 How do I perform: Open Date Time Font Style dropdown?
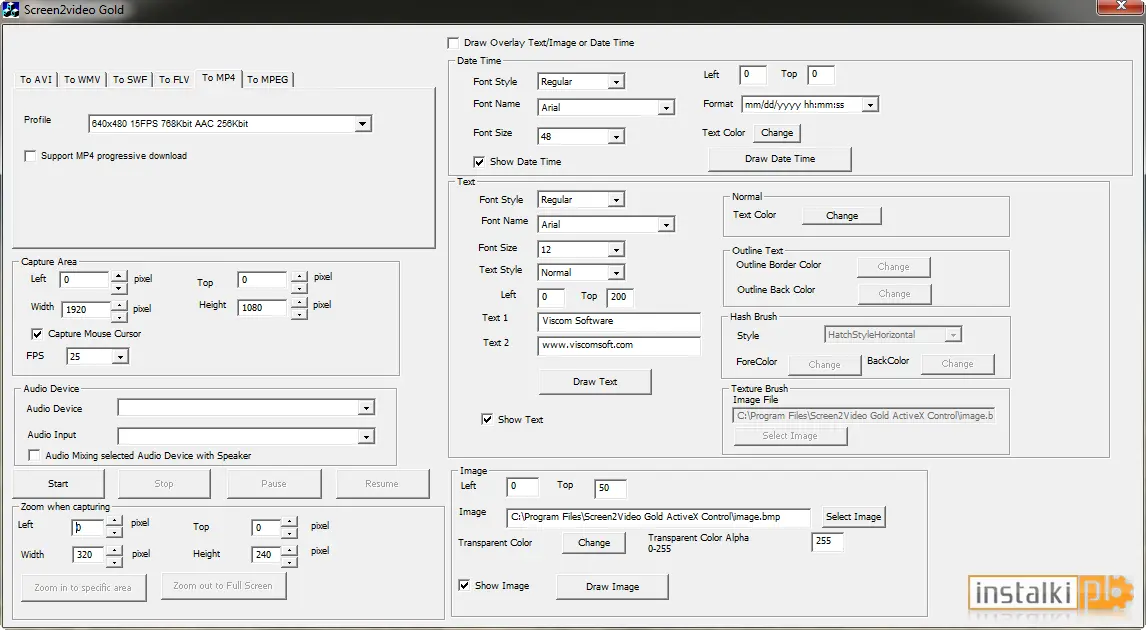(x=616, y=82)
